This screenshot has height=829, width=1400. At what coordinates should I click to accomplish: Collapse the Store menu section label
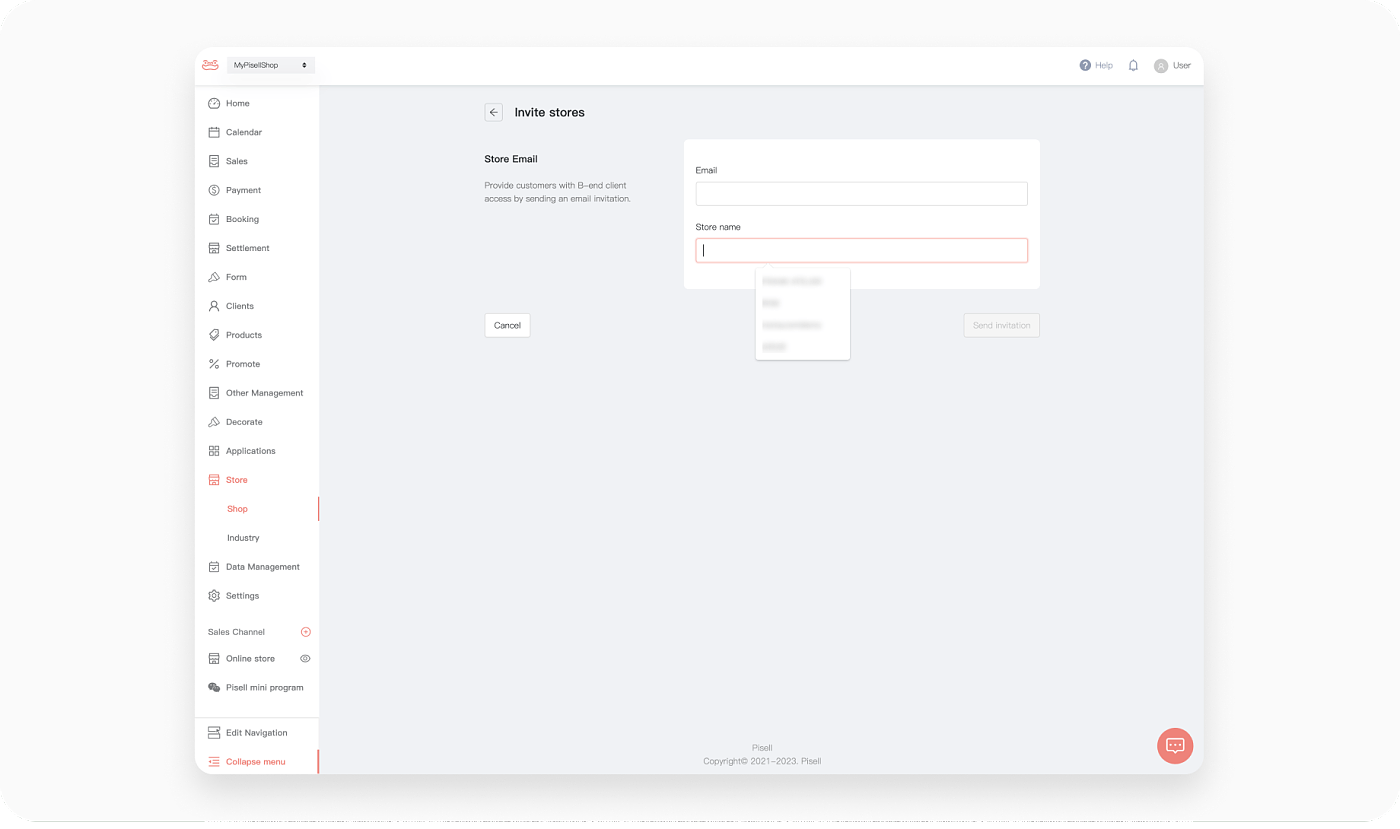point(237,480)
